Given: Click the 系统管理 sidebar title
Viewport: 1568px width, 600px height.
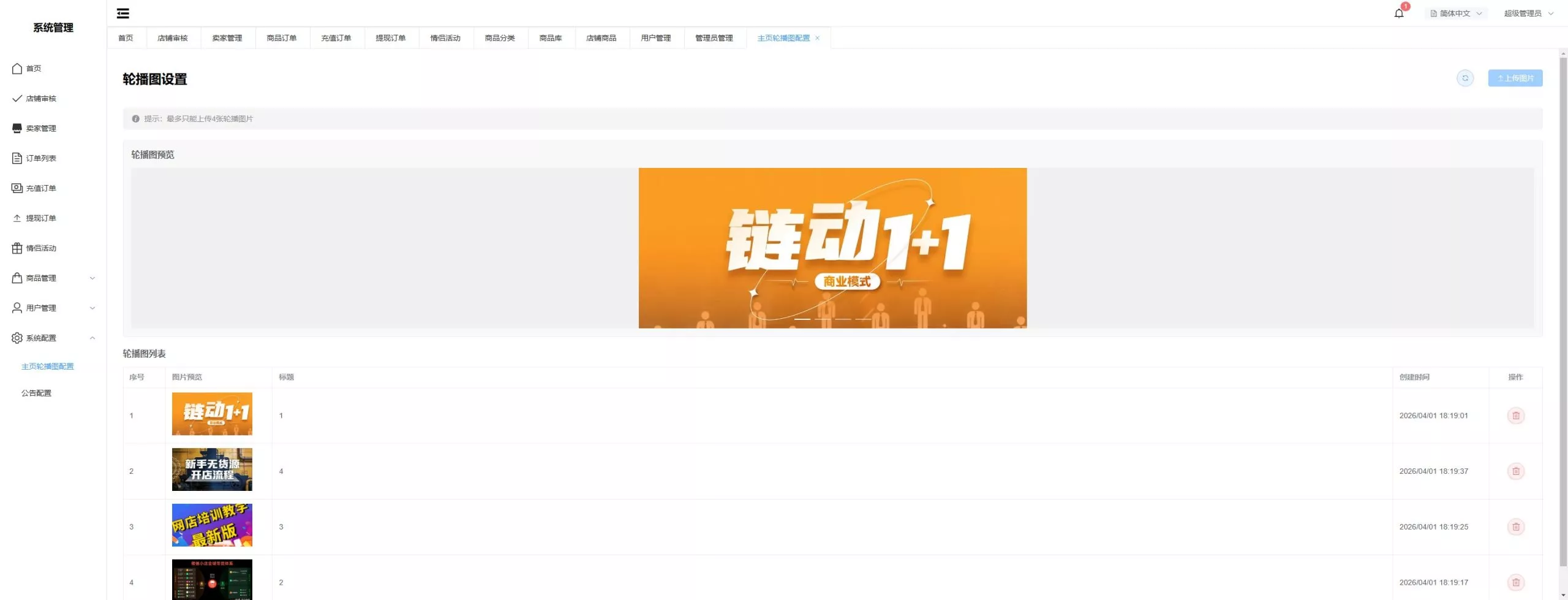Looking at the screenshot, I should pos(53,28).
